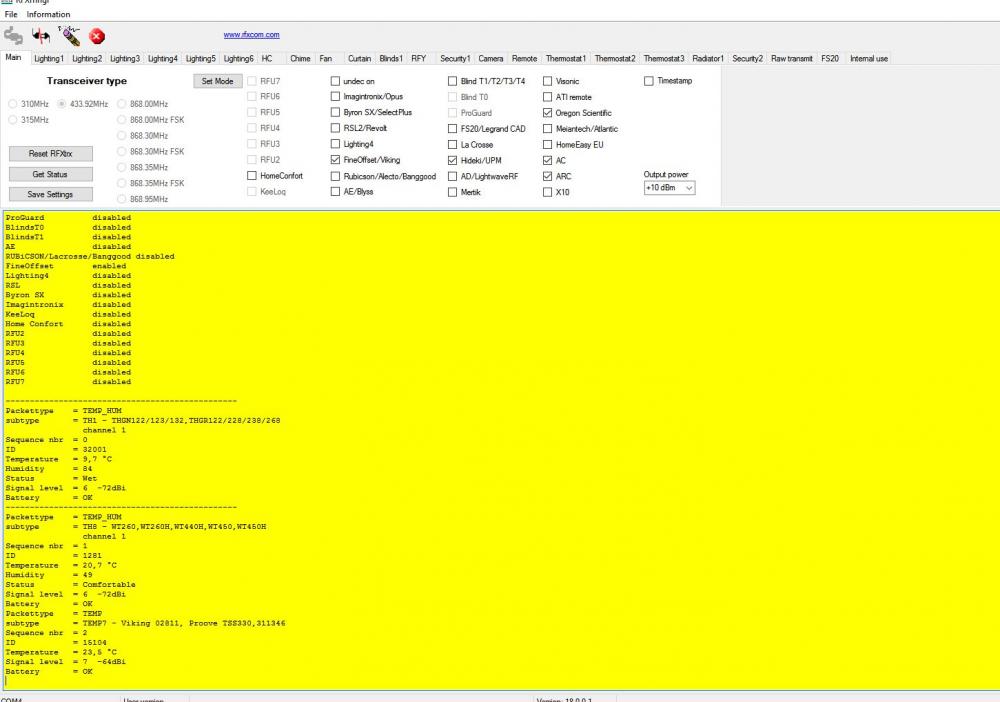
Task: Enable the Lighting4 protocol checkbox
Action: pyautogui.click(x=335, y=144)
